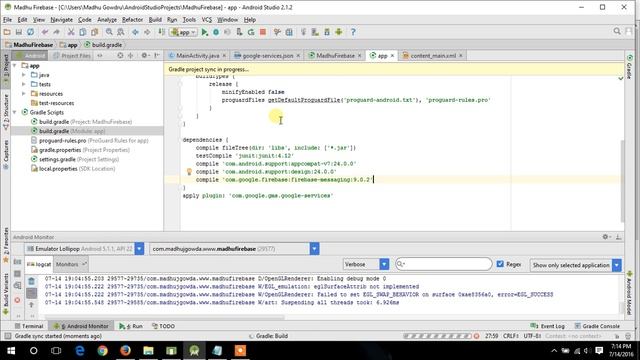Open the Help question mark icon
This screenshot has width=640, height=360.
(x=353, y=32)
